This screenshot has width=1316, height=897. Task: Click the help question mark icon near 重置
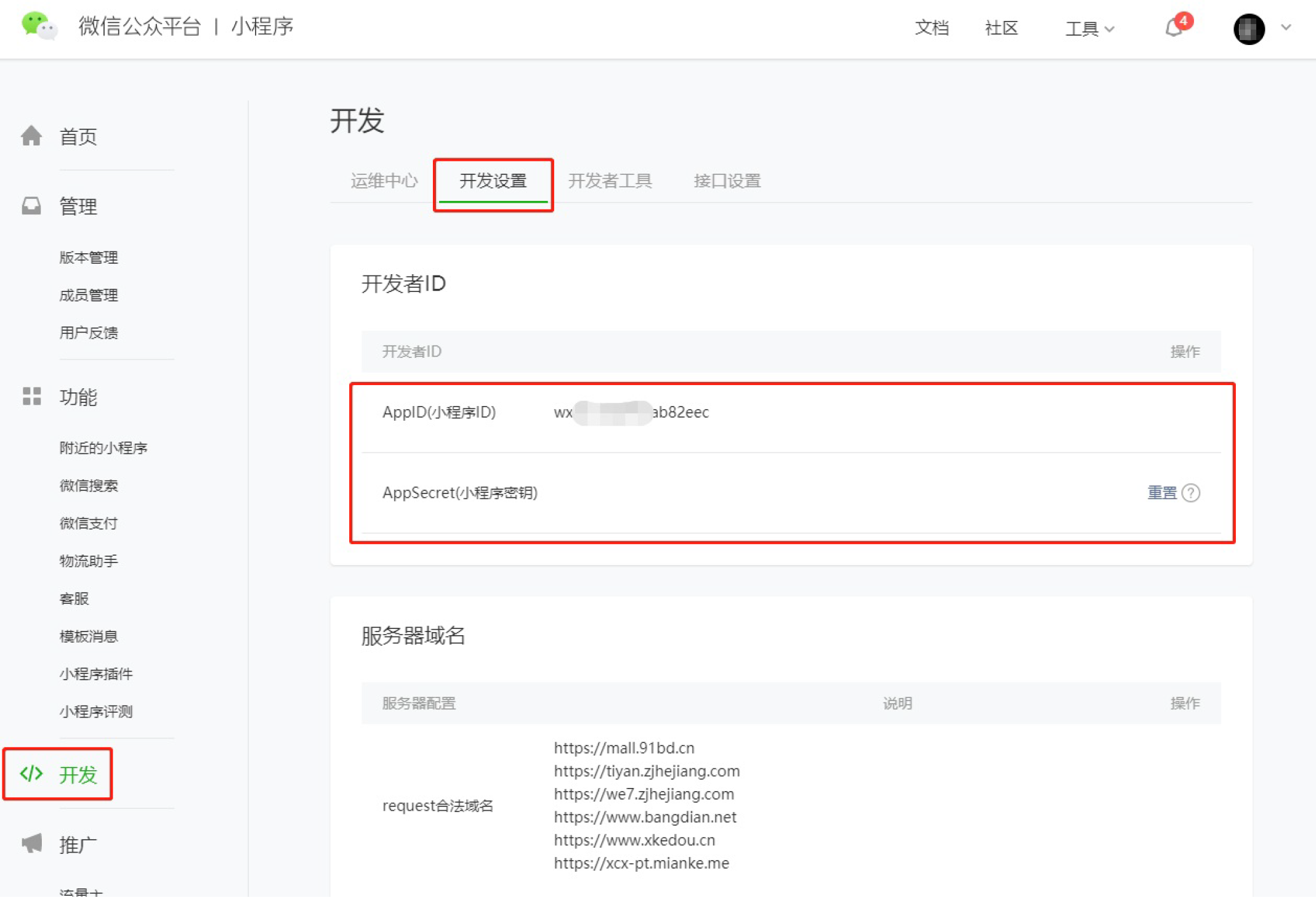click(1191, 493)
